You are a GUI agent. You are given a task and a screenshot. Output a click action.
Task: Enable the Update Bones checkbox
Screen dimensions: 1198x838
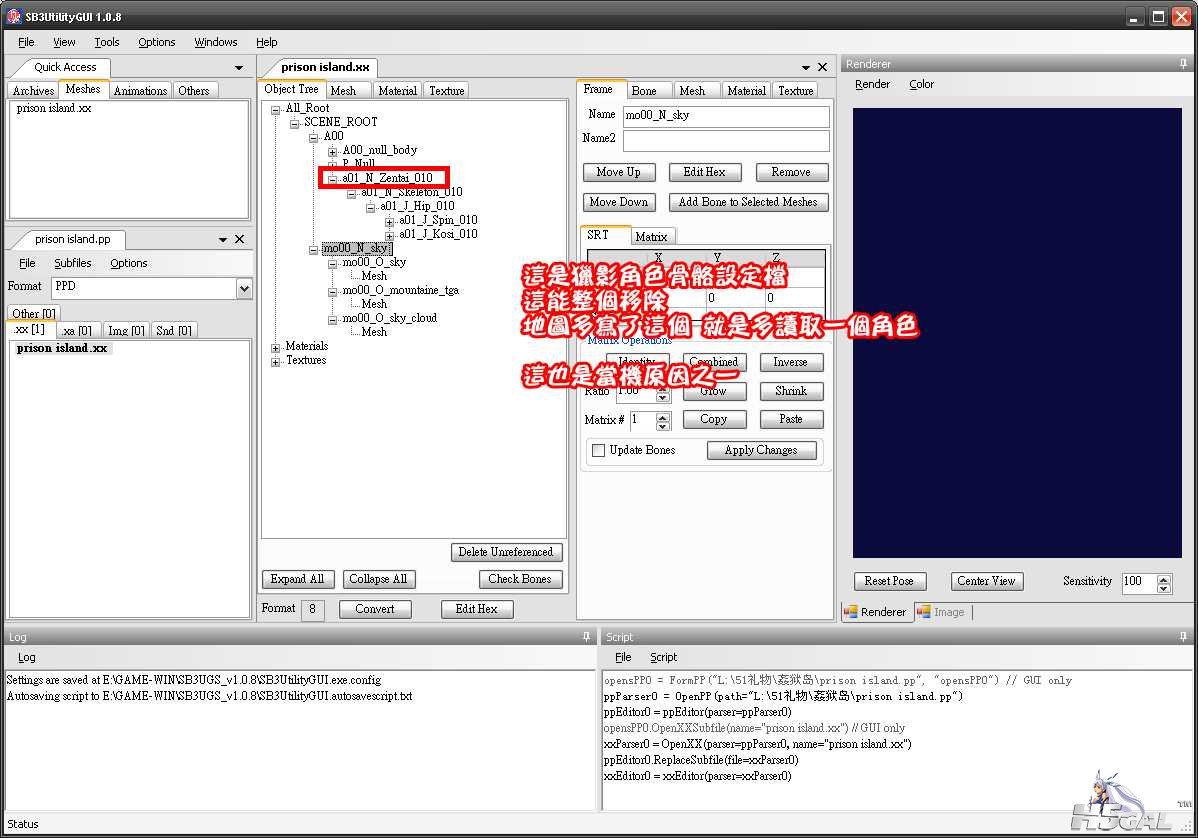598,451
